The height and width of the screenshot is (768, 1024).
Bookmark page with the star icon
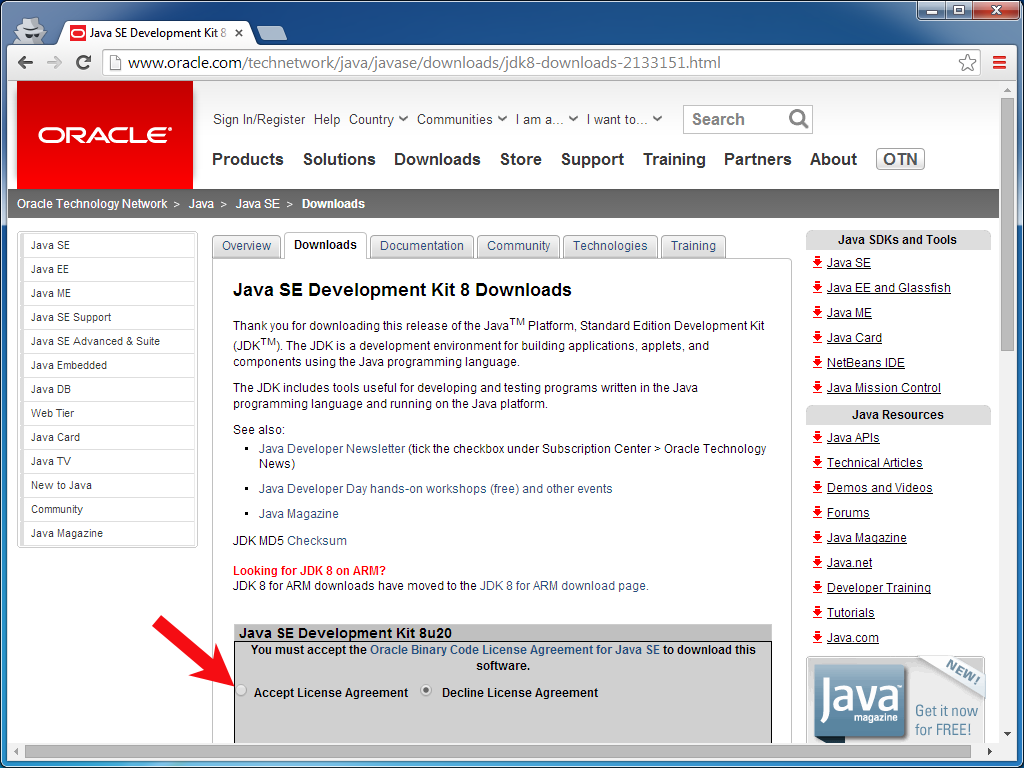coord(967,63)
